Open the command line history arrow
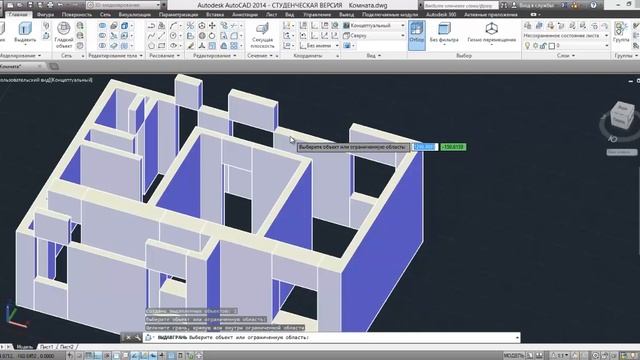Image resolution: width=640 pixels, height=360 pixels. coord(517,338)
